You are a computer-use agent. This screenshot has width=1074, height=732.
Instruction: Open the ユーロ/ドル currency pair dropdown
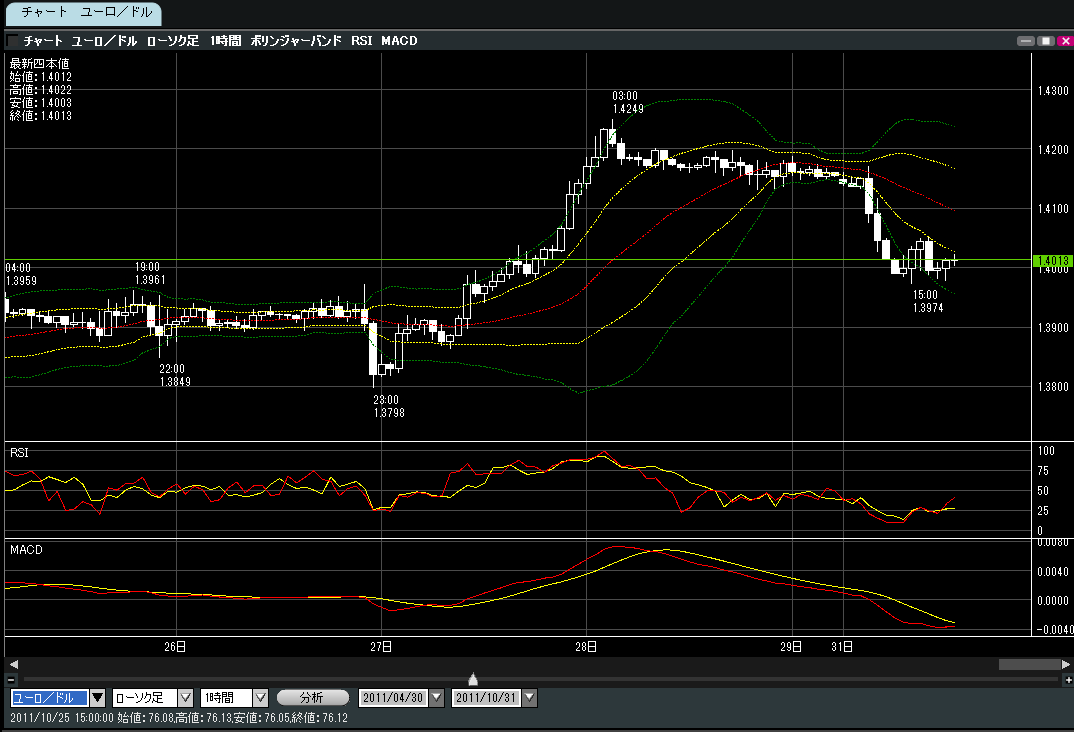(97, 697)
